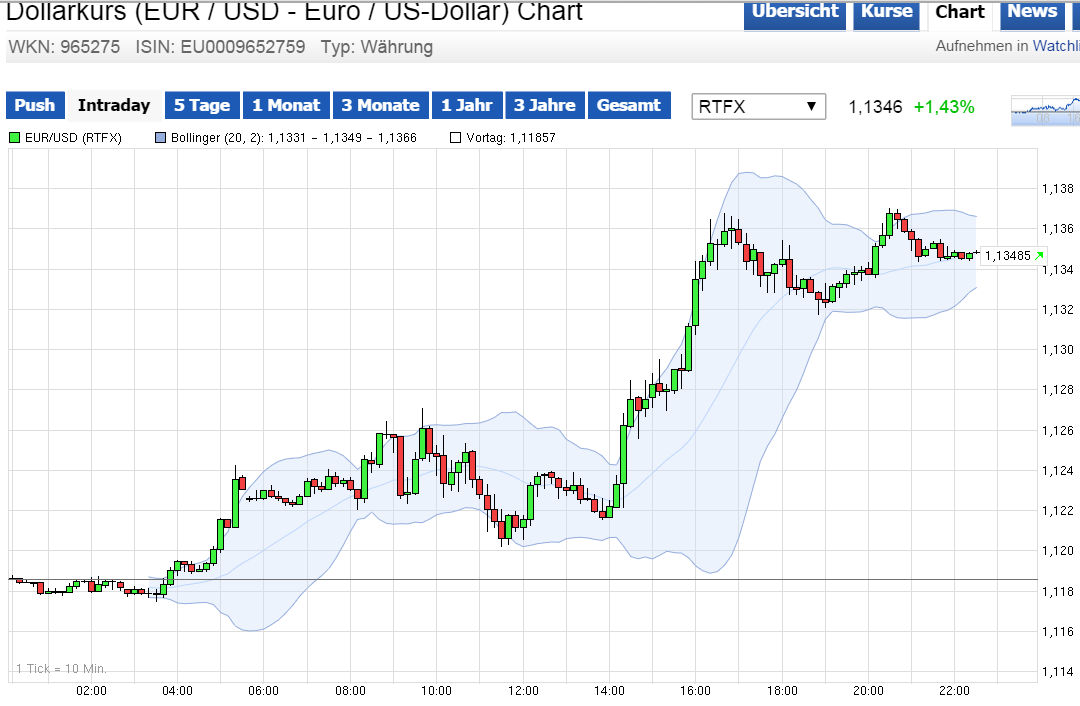Show the Gesamt chart history

pos(629,105)
